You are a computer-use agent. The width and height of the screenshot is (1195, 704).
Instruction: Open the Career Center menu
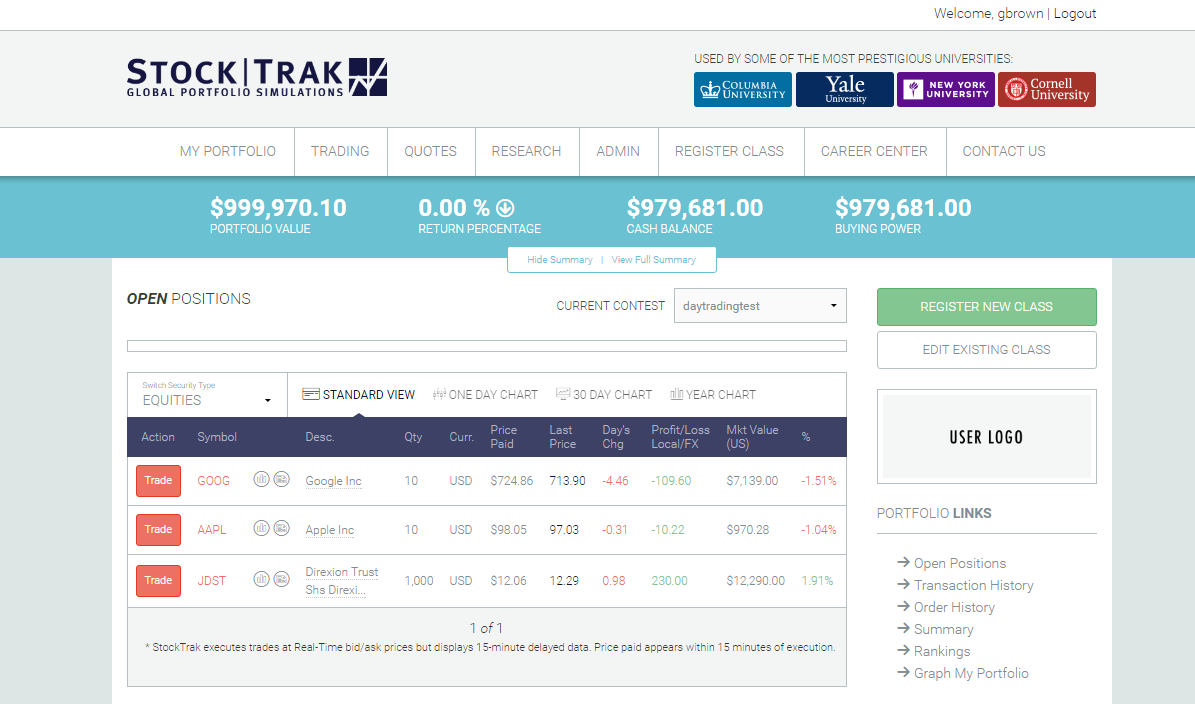(x=874, y=152)
